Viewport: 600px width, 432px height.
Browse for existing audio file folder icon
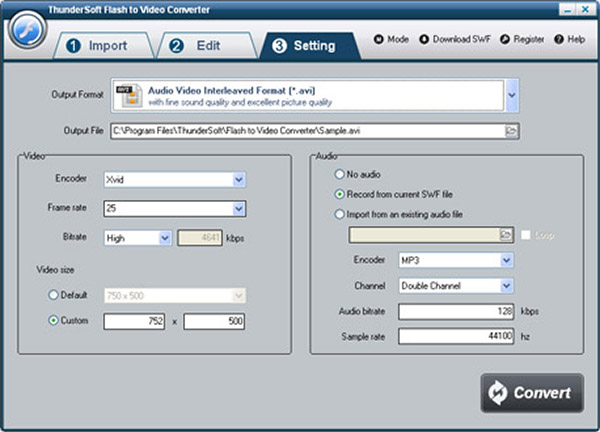[x=506, y=235]
